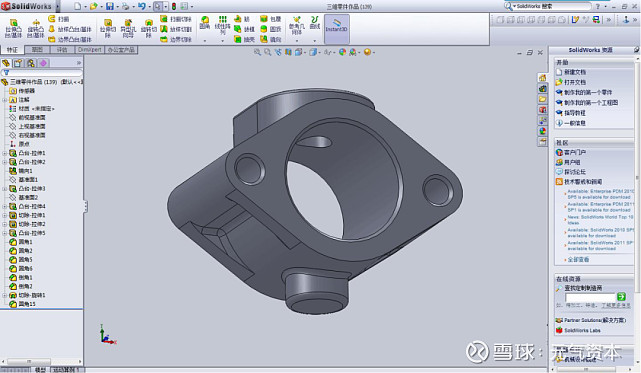Open the Hole Wizard (异型孔向导) tool
Screen dimensions: 641x373
pyautogui.click(x=128, y=28)
